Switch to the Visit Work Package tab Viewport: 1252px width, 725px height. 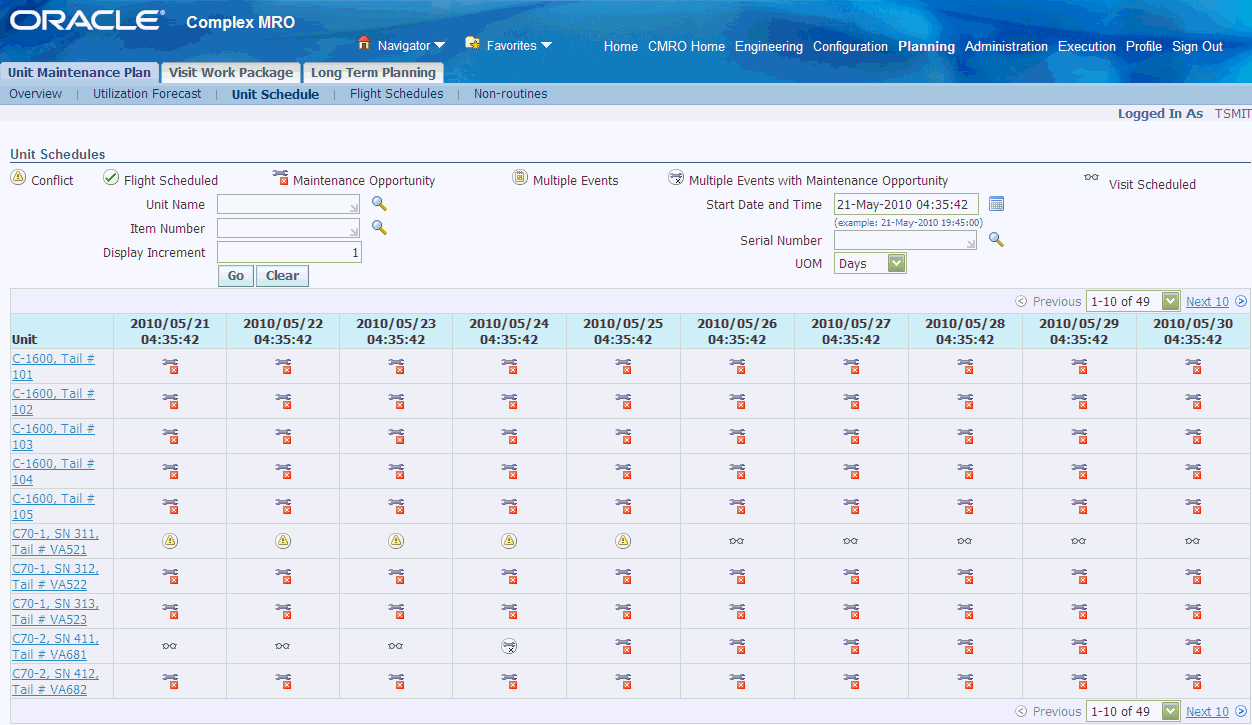pos(231,72)
